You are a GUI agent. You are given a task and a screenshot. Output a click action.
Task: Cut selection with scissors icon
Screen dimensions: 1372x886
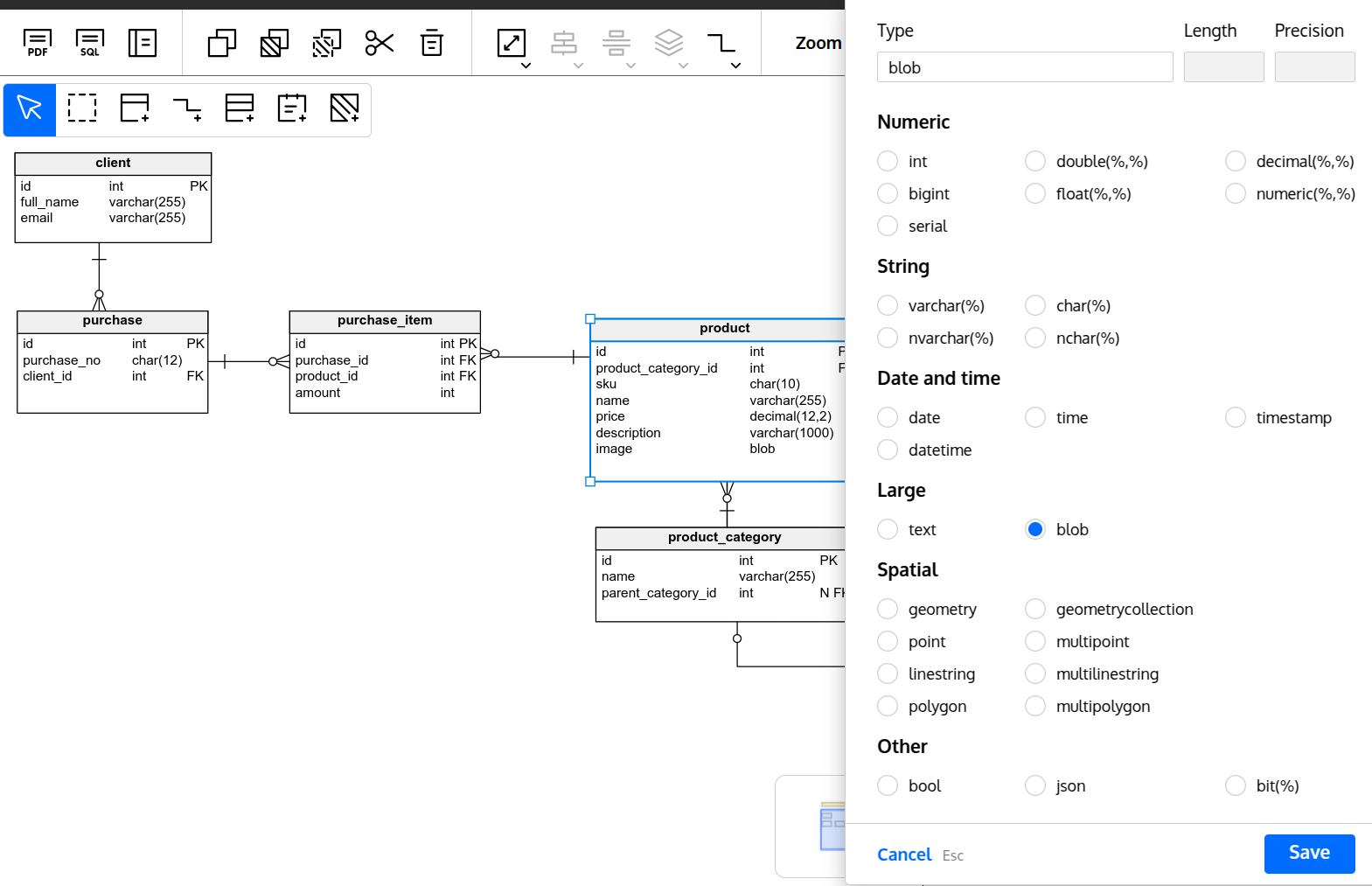tap(380, 43)
